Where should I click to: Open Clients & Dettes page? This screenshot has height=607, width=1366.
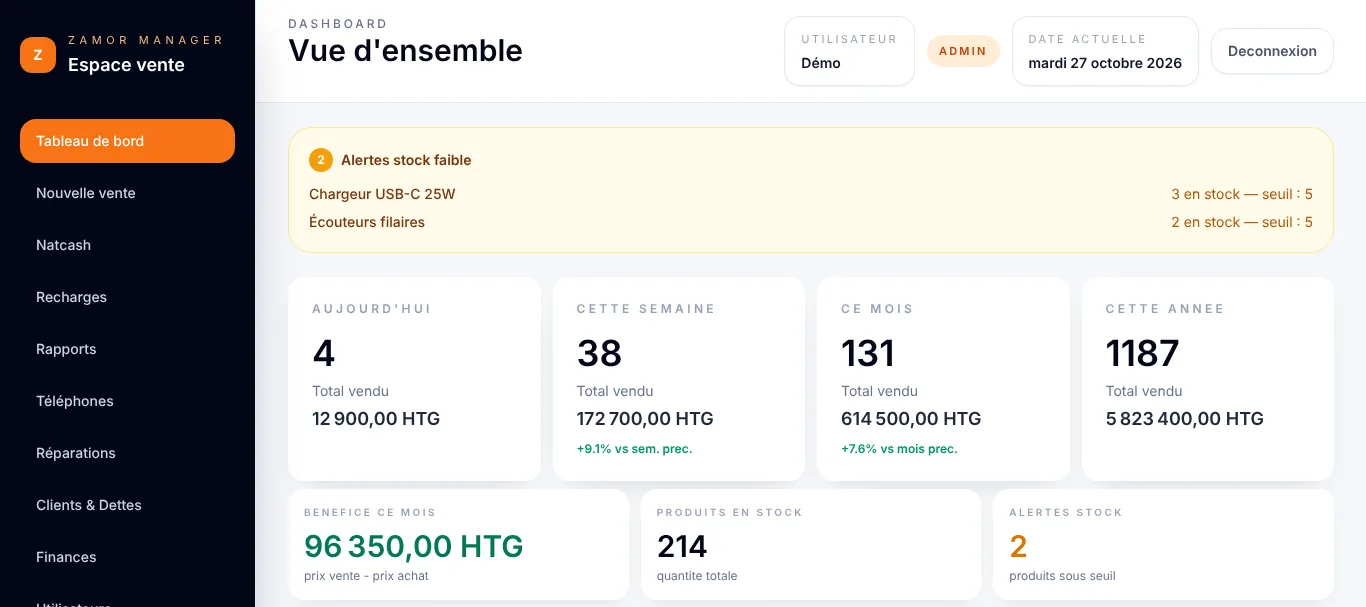pos(127,505)
